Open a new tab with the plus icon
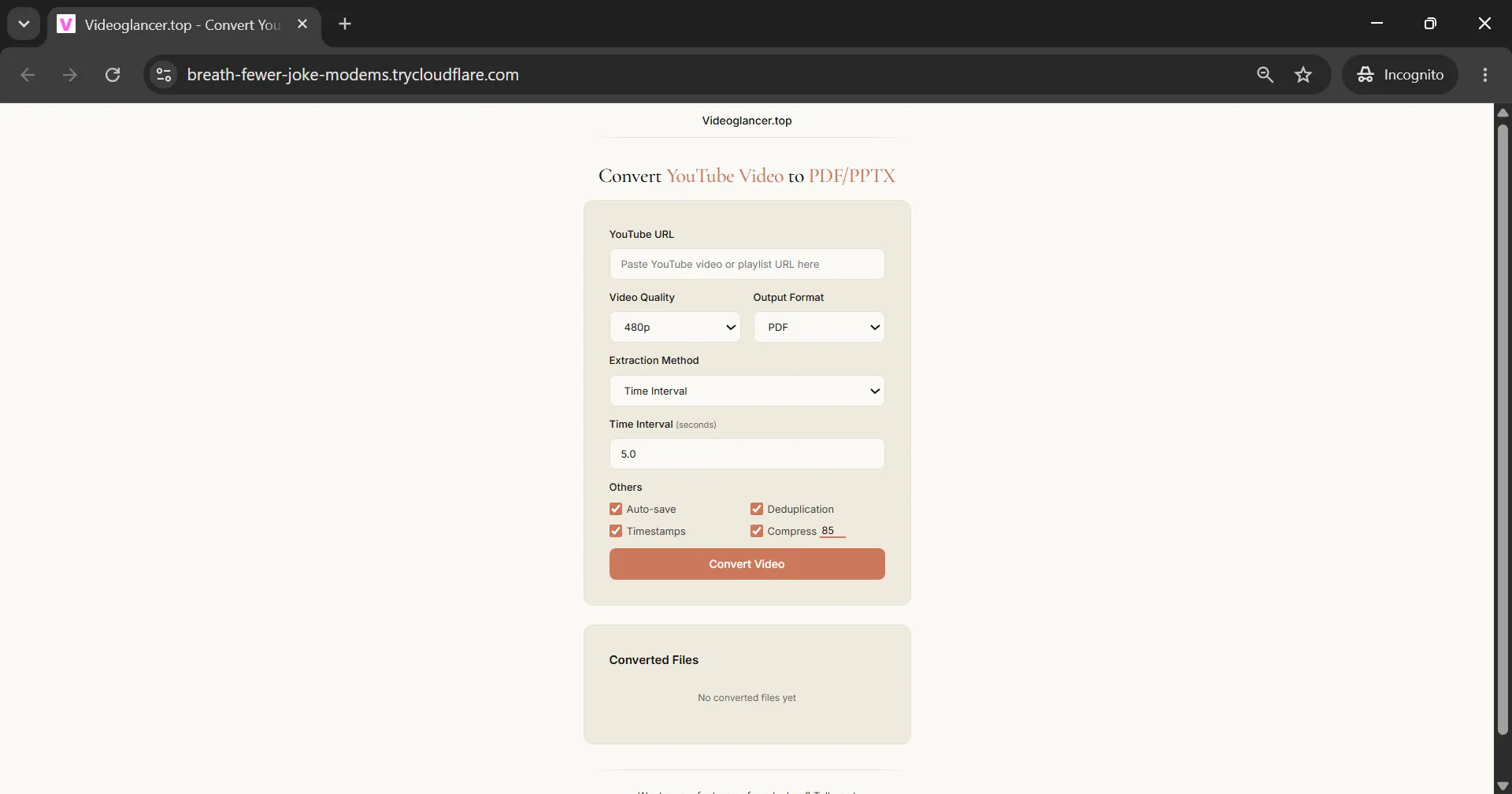 pyautogui.click(x=345, y=24)
